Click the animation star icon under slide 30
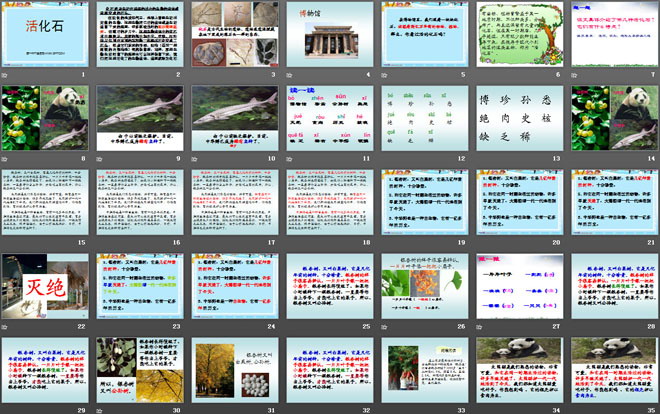 [x=99, y=411]
